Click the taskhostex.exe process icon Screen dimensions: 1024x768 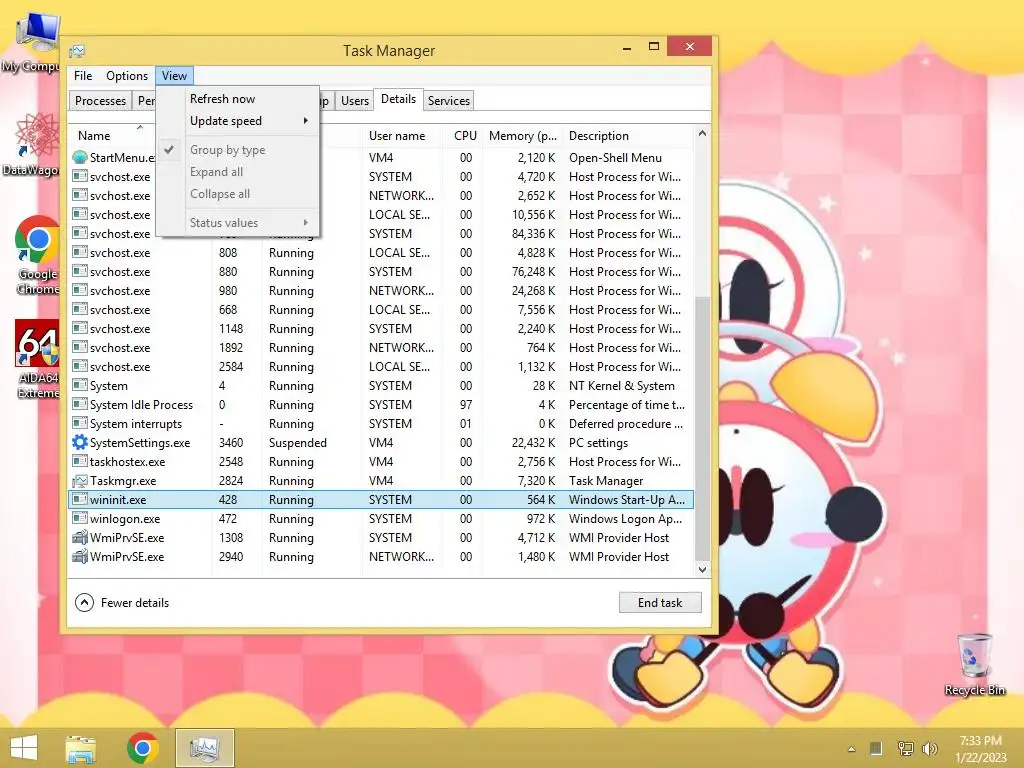[x=80, y=462]
